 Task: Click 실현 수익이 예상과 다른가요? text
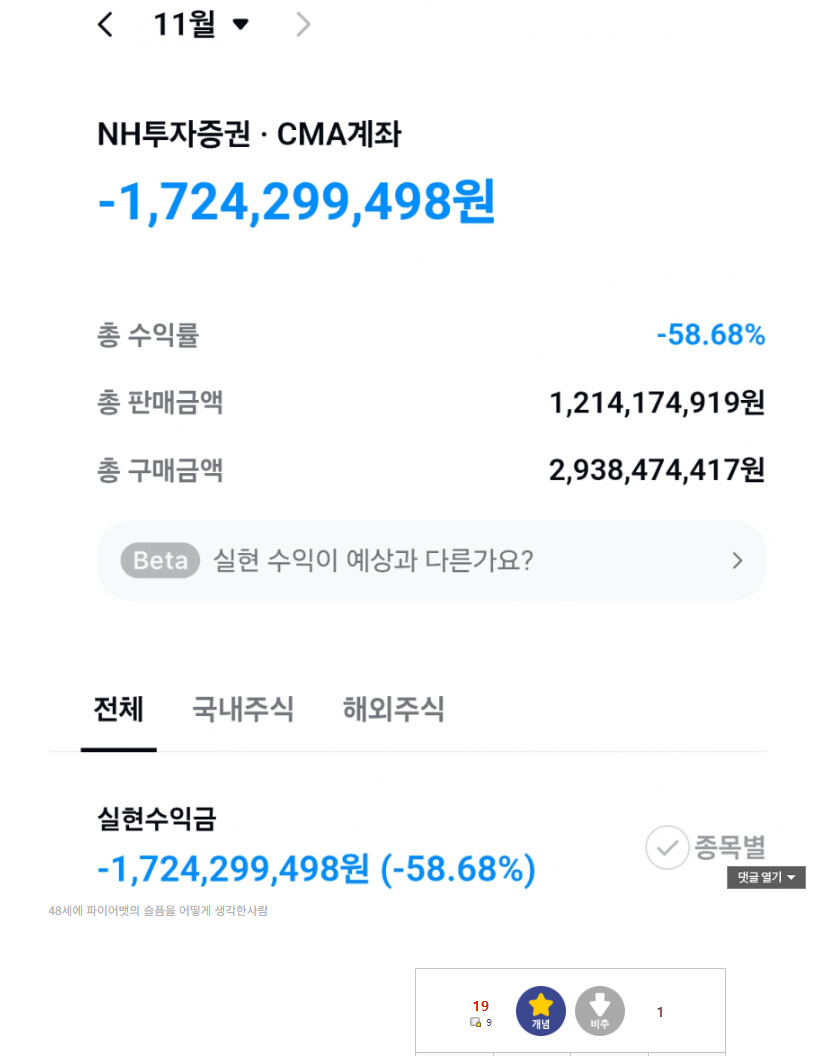coord(373,560)
